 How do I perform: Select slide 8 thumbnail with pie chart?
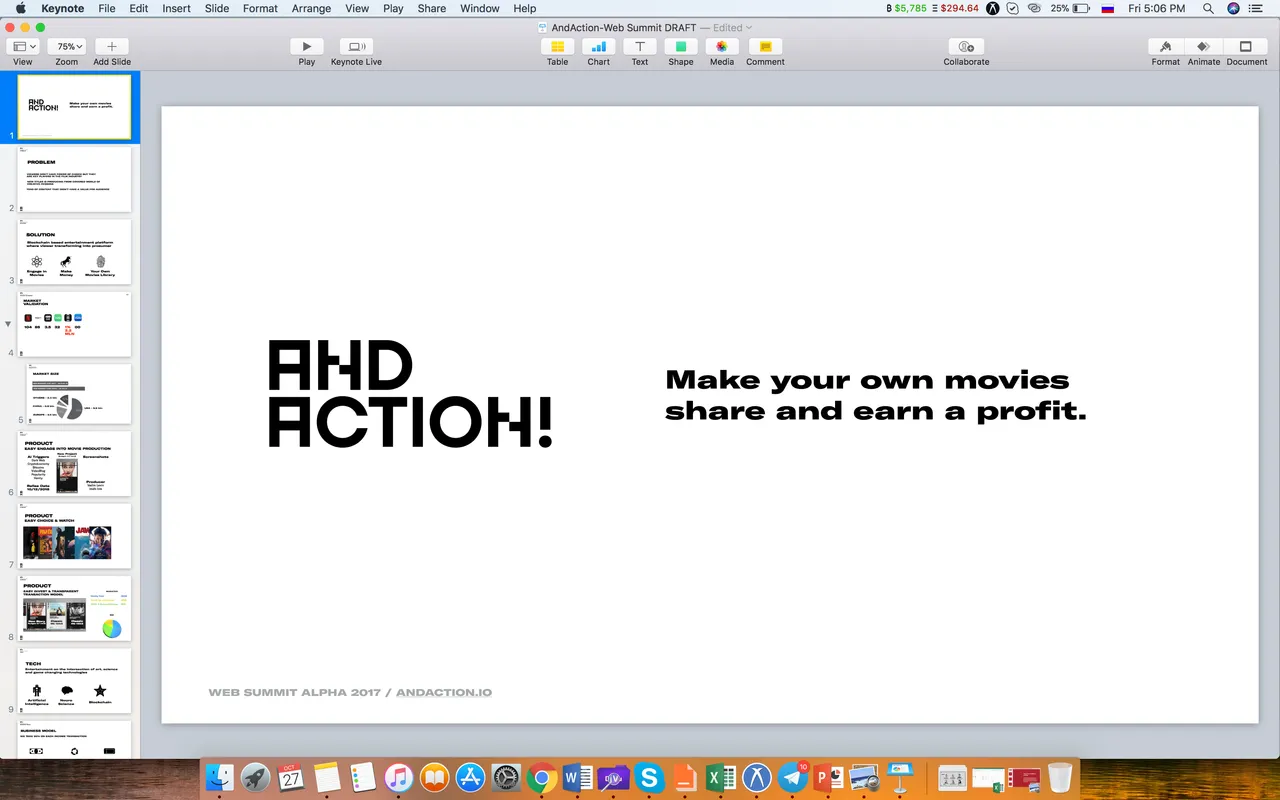[x=75, y=609]
